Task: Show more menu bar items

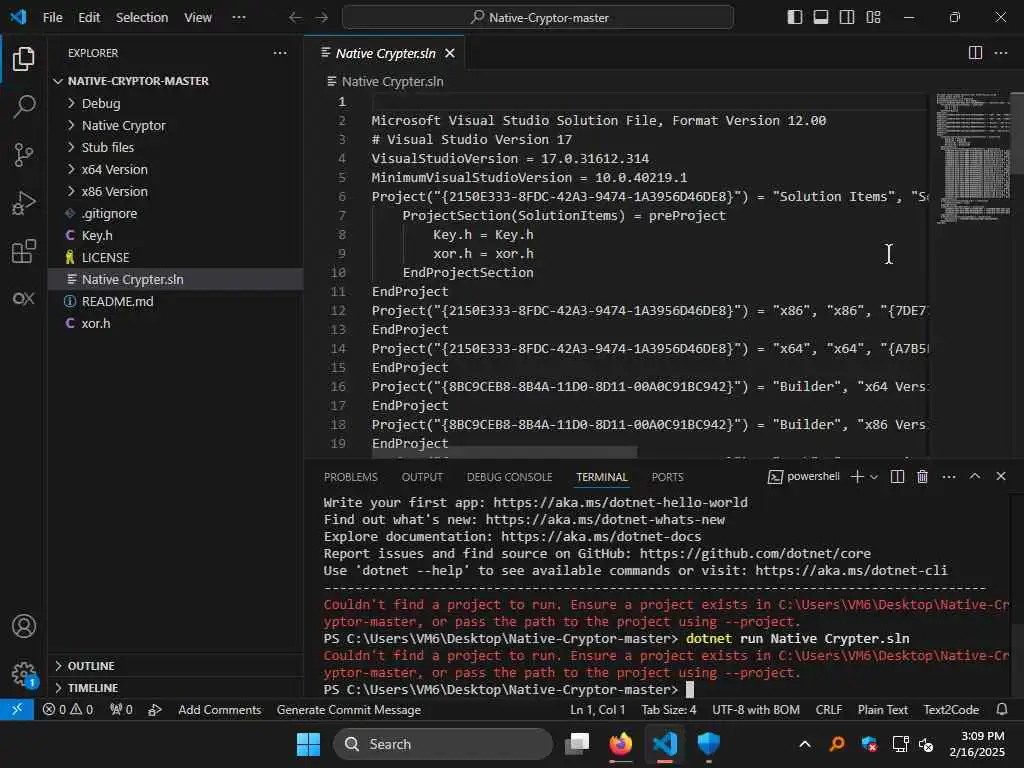Action: pyautogui.click(x=239, y=18)
